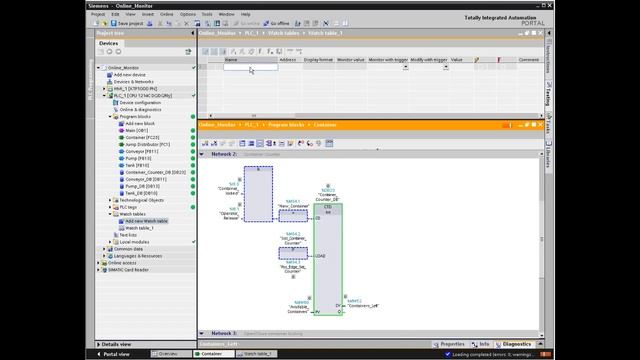Click first icon in watch table toolbar
This screenshot has width=640, height=360.
pyautogui.click(x=205, y=51)
